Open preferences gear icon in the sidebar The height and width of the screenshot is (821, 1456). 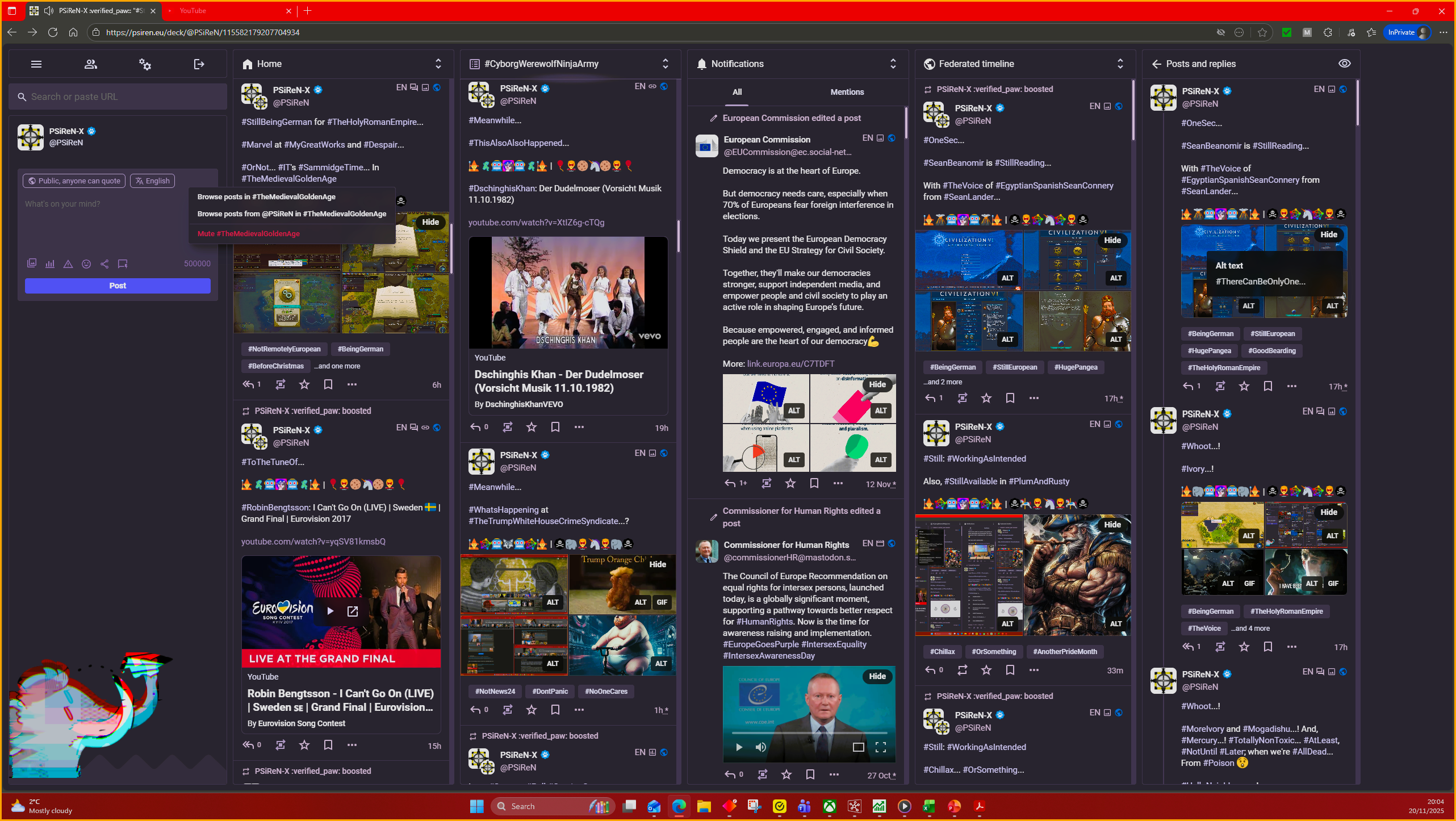145,64
